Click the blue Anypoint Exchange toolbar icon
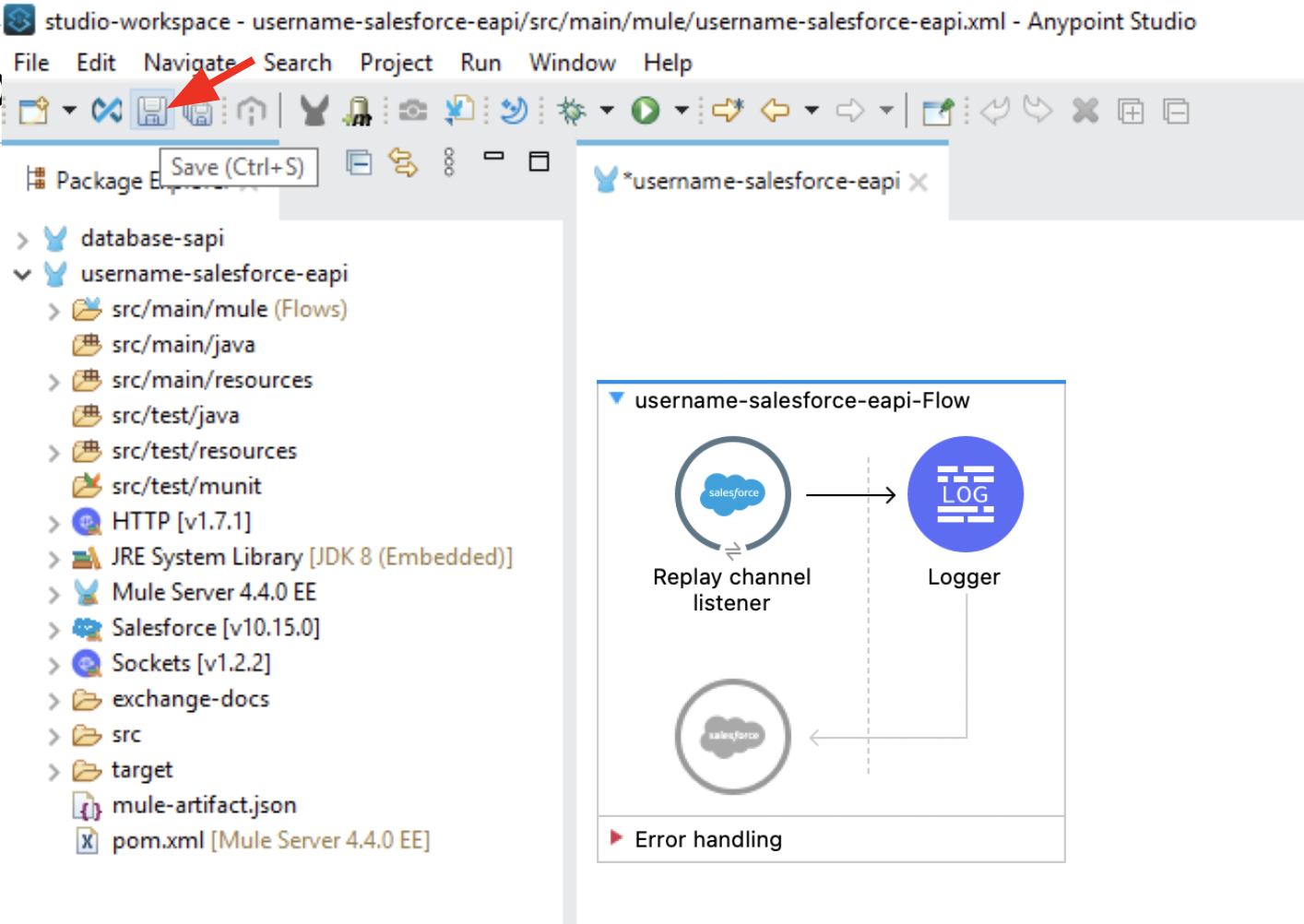 click(107, 111)
